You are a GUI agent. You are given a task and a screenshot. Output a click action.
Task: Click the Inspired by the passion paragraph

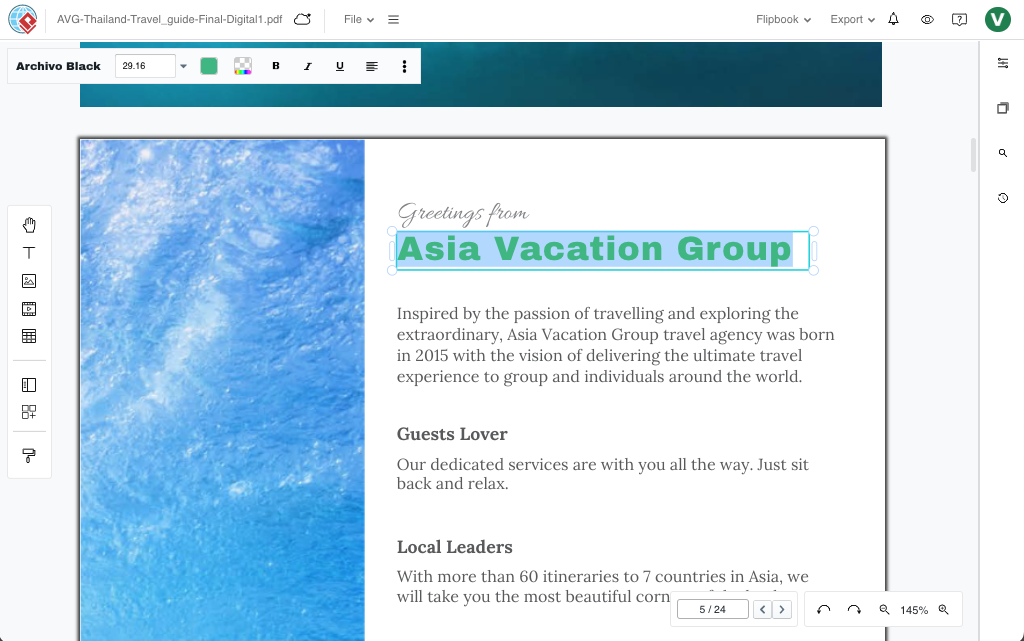615,345
